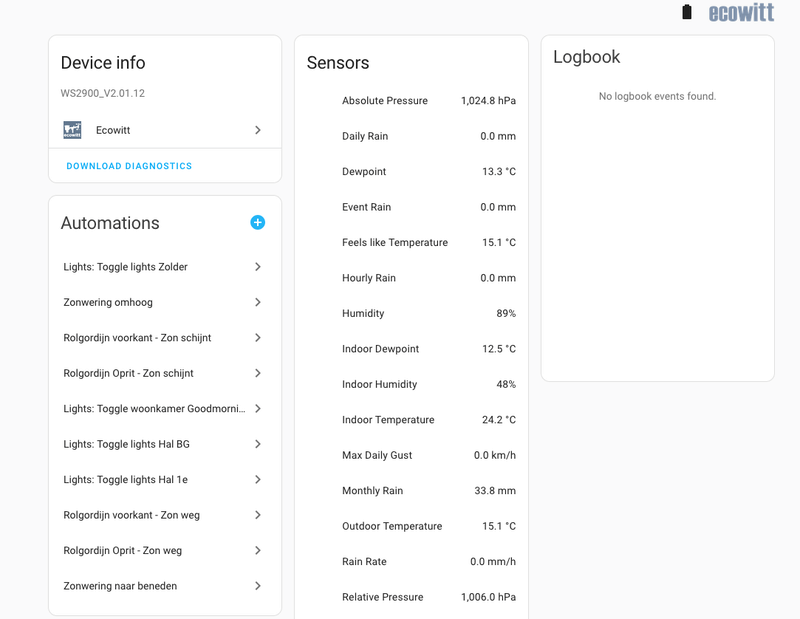Select the Dewpoint sensor row
The height and width of the screenshot is (619, 800).
point(364,172)
